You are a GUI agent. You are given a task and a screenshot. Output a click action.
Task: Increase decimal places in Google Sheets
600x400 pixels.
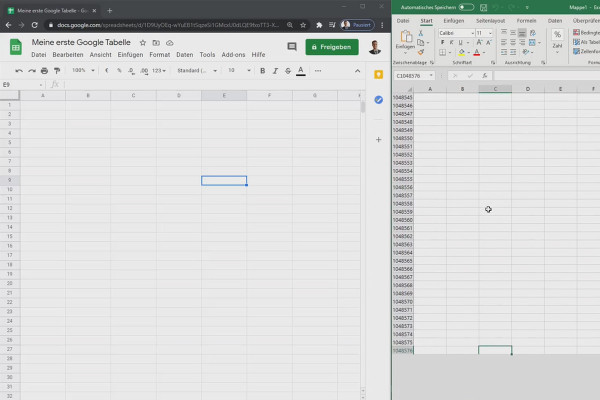pos(144,71)
